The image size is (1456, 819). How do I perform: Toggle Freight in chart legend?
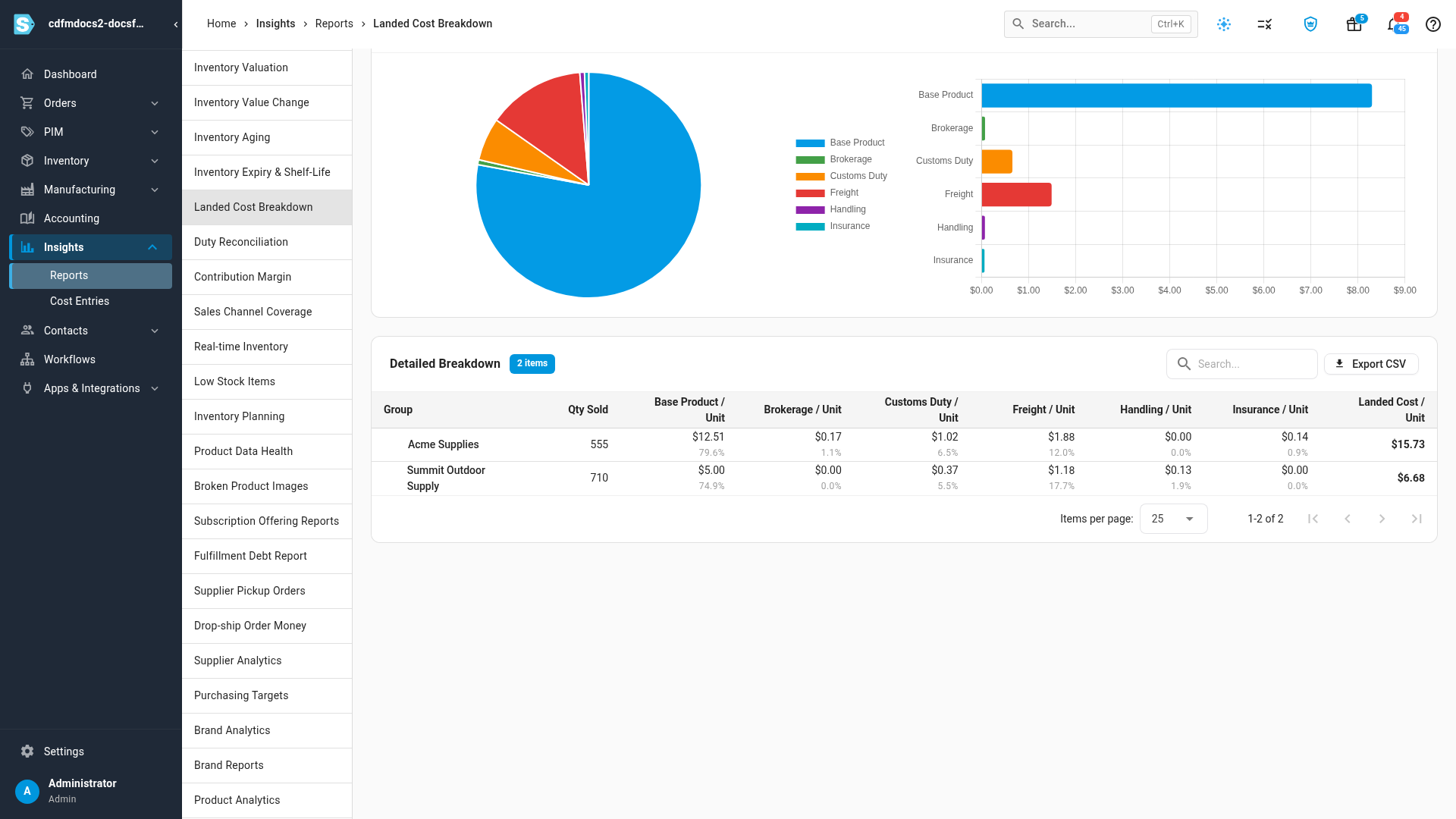[827, 193]
